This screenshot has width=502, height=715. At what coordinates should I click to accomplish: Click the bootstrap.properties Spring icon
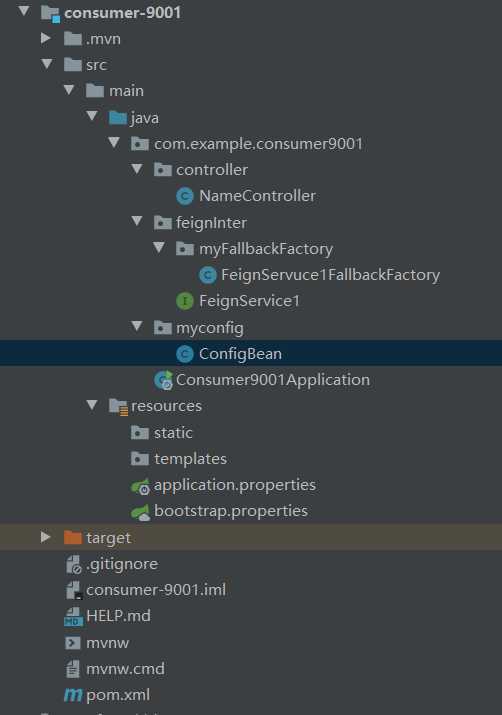[x=140, y=512]
